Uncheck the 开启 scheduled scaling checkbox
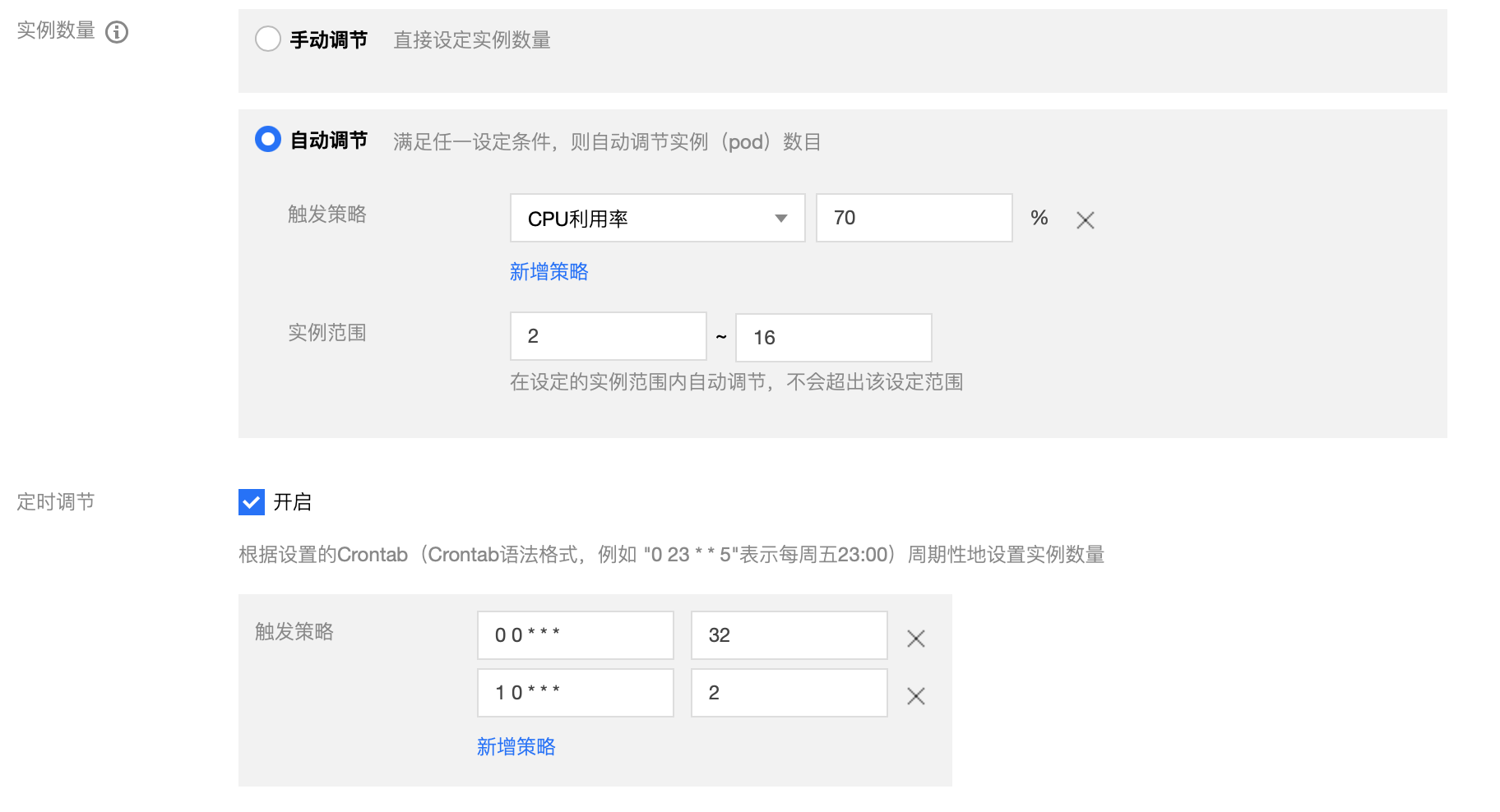This screenshot has width=1500, height=812. click(252, 501)
